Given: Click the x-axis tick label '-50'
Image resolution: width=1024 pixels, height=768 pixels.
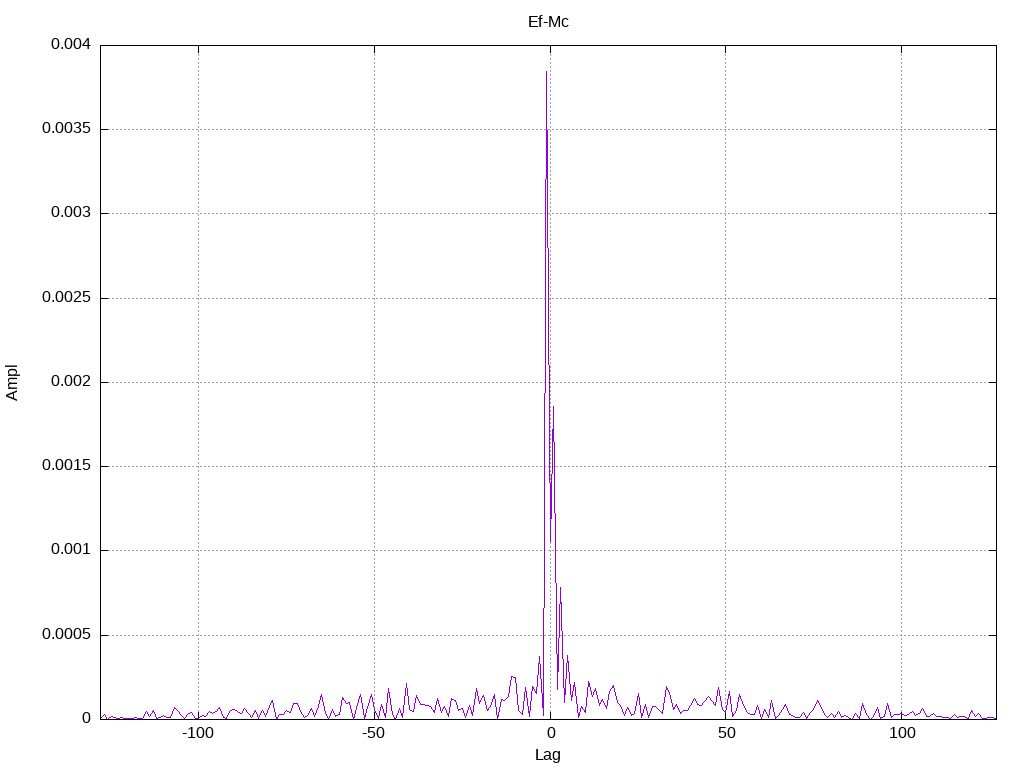Looking at the screenshot, I should tap(374, 733).
